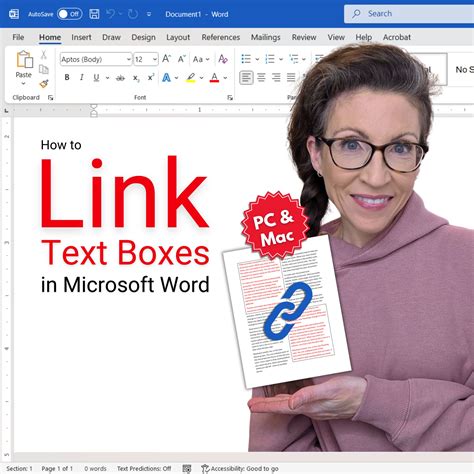Select Align Left paragraph alignment
This screenshot has width=474, height=474.
pyautogui.click(x=246, y=78)
